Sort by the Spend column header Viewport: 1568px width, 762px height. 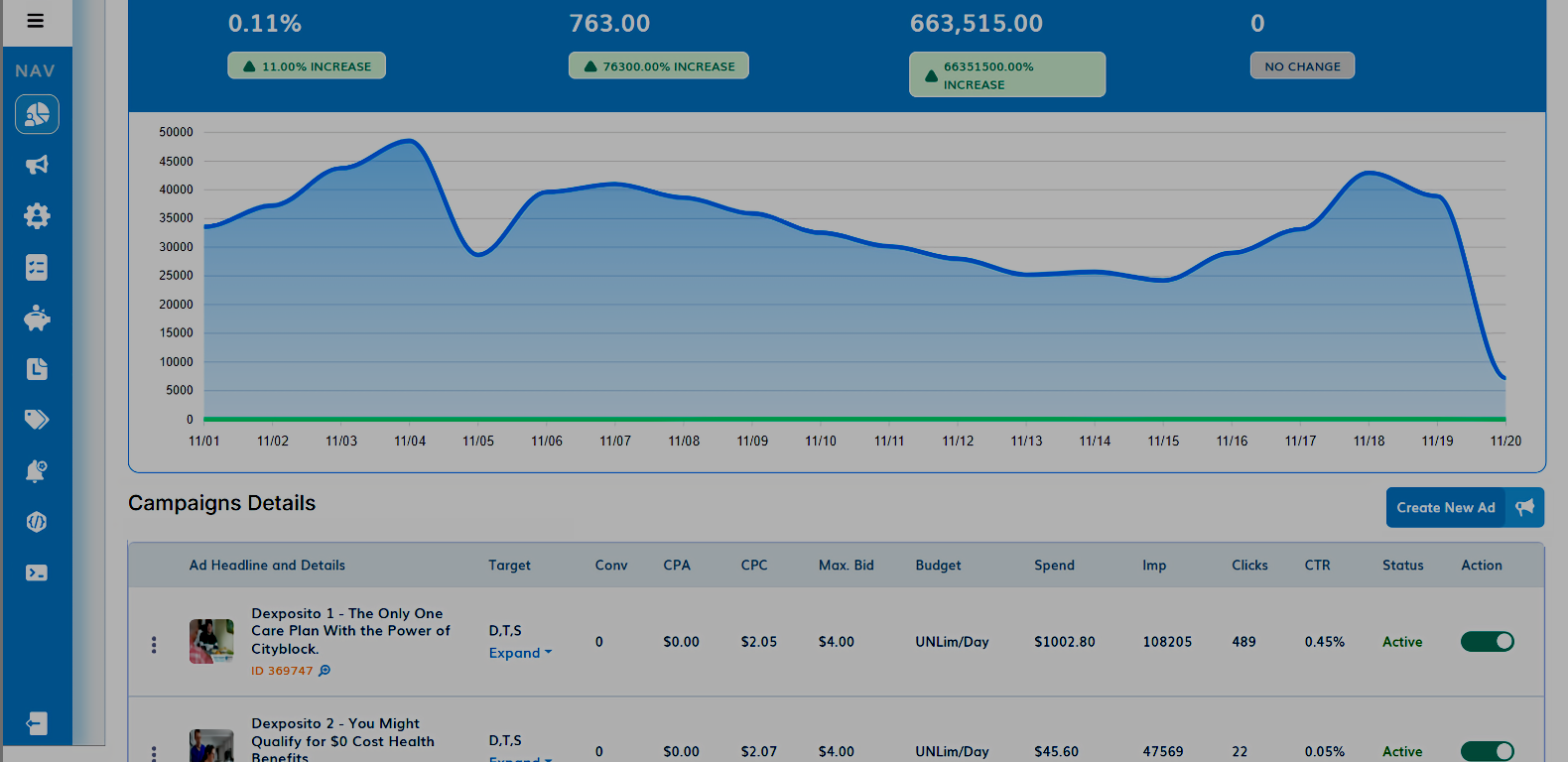(x=1054, y=566)
